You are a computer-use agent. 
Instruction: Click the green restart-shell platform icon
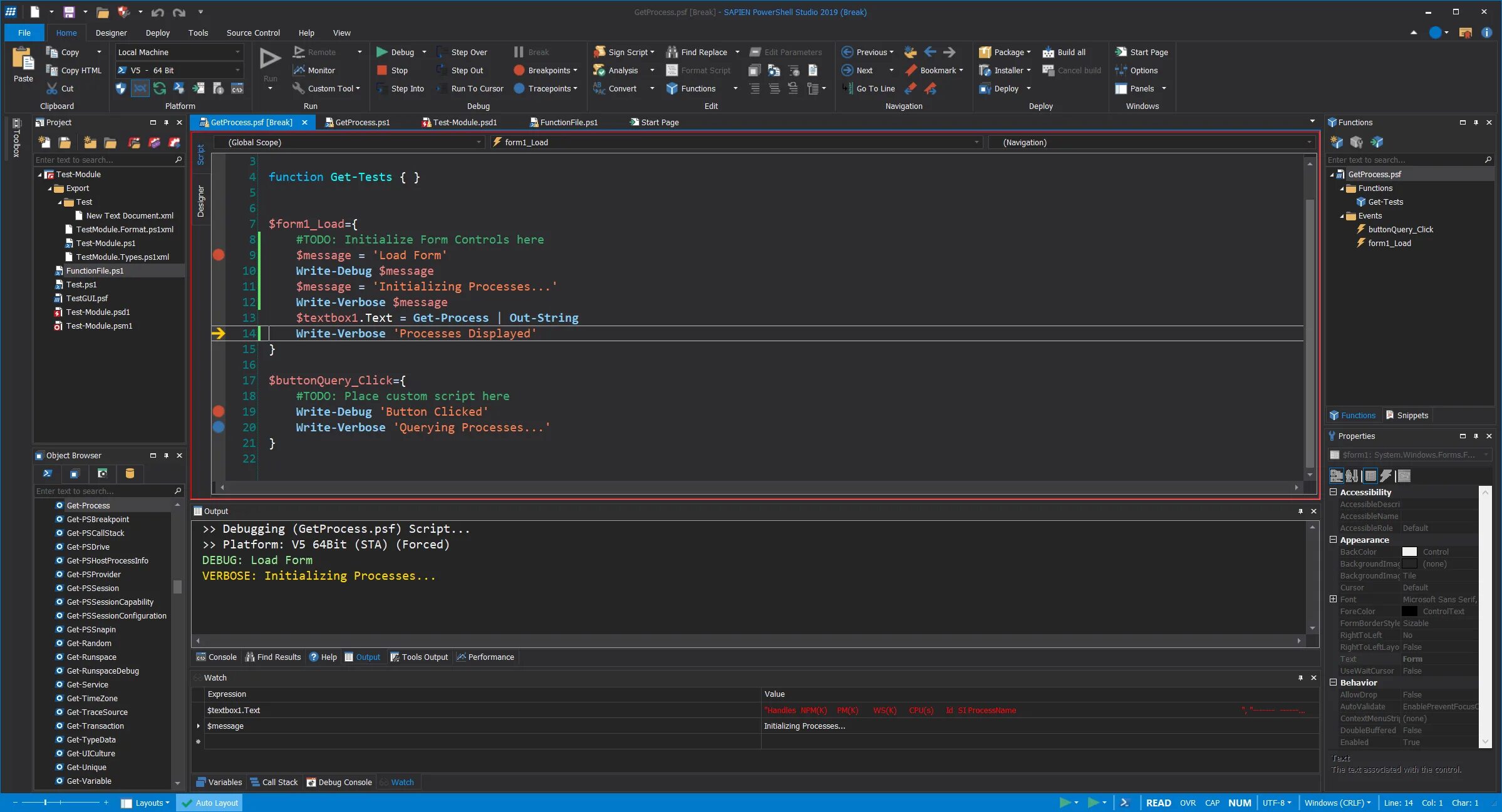pyautogui.click(x=160, y=88)
